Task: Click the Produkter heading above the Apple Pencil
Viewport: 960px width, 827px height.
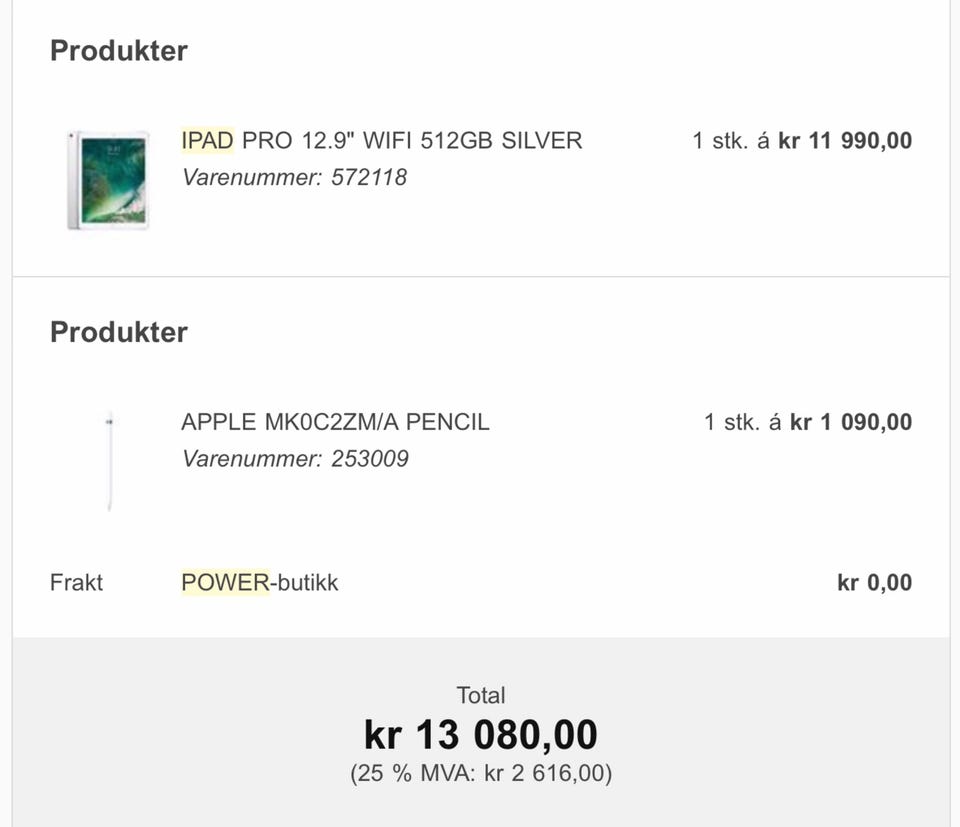Action: [119, 332]
